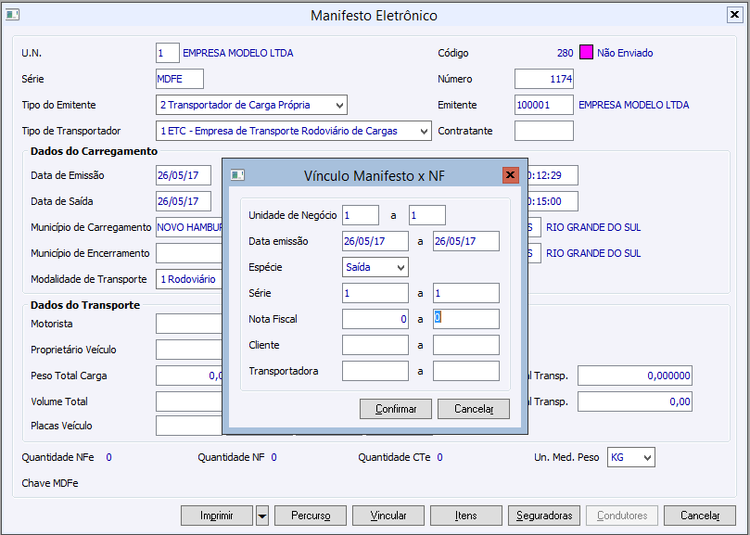Click the Cliente starting value field
This screenshot has width=750, height=535.
(375, 345)
